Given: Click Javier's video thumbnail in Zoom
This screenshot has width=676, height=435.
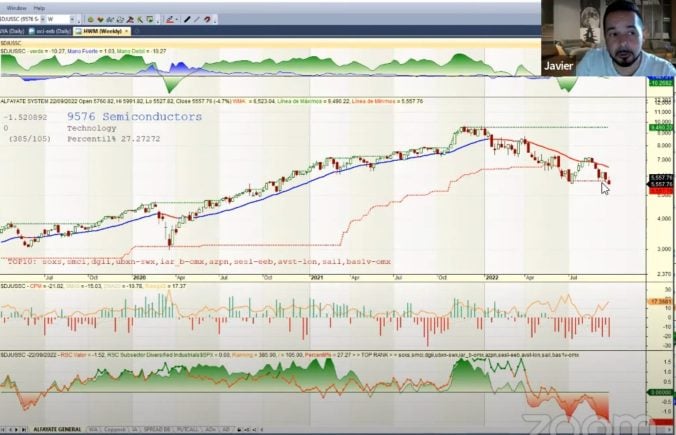Looking at the screenshot, I should pyautogui.click(x=608, y=38).
